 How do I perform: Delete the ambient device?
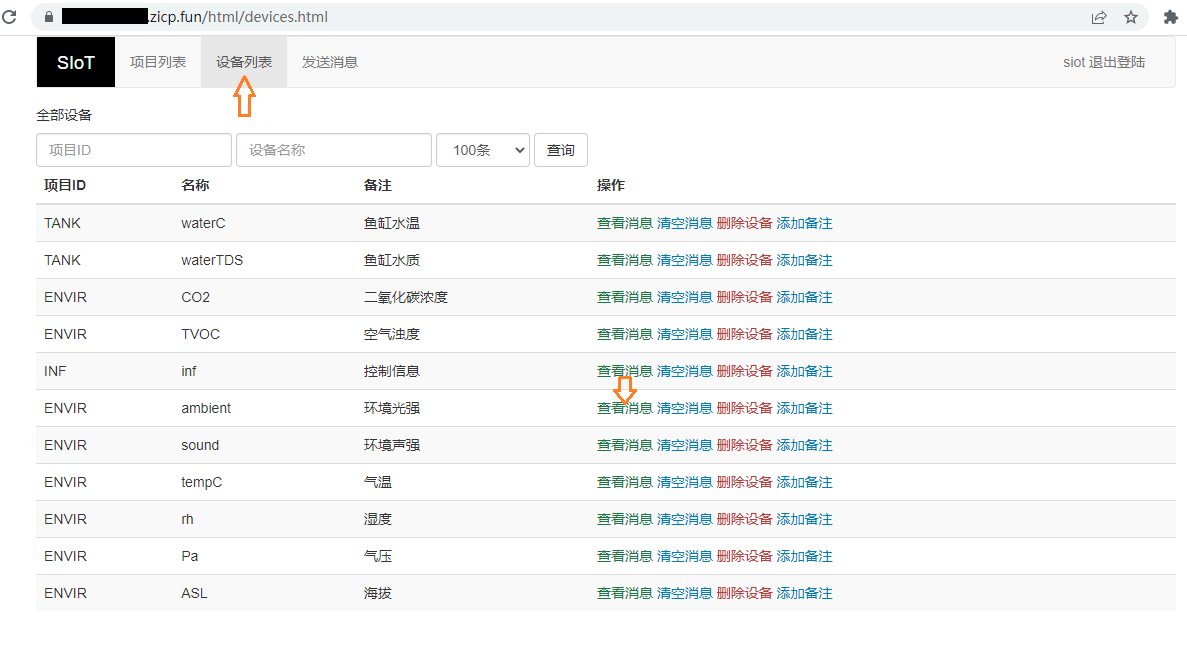pyautogui.click(x=744, y=409)
